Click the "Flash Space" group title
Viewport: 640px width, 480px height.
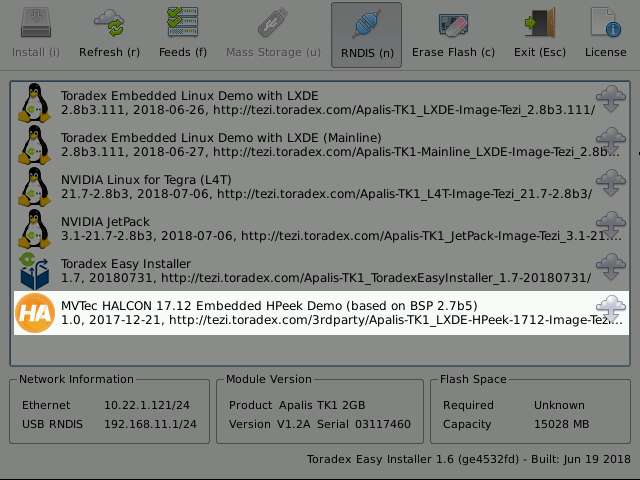tap(473, 379)
